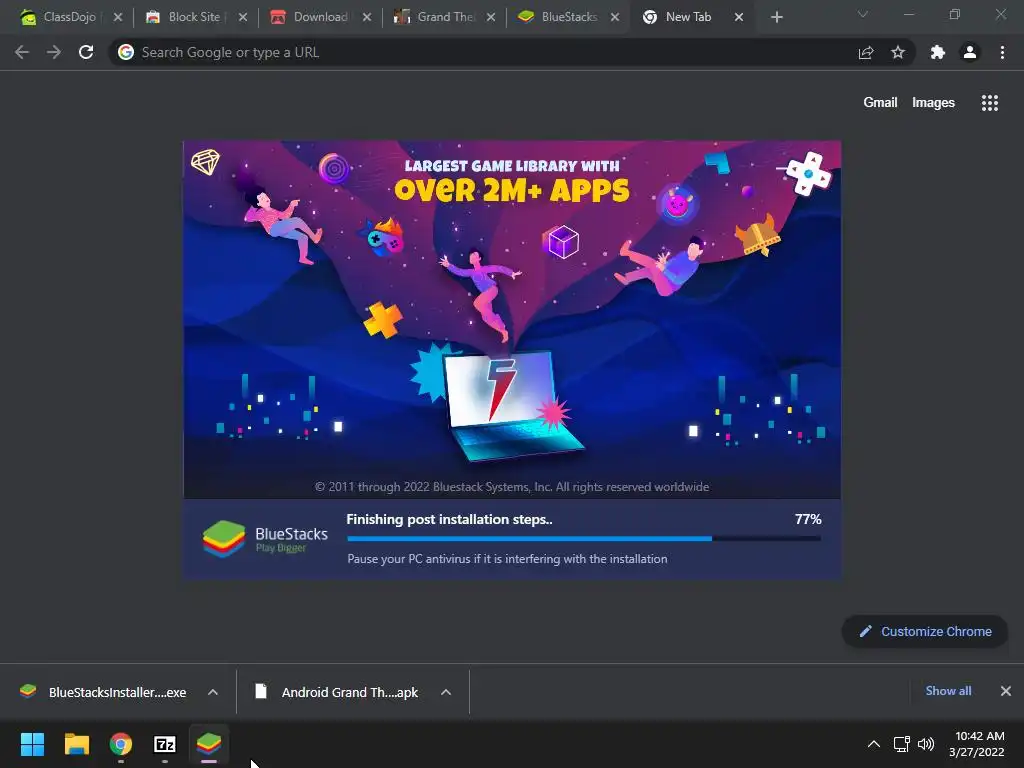Open the tab search chevron
This screenshot has height=768, width=1024.
click(x=863, y=14)
